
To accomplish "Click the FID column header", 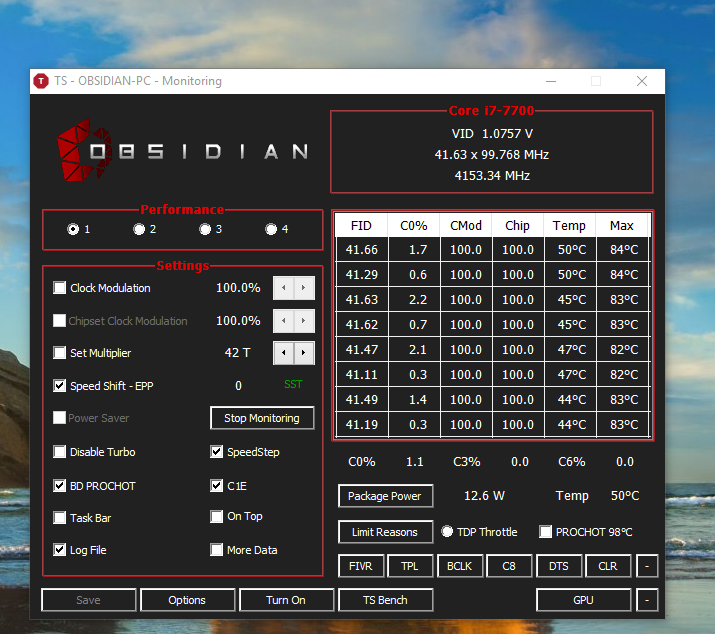I will pyautogui.click(x=361, y=225).
